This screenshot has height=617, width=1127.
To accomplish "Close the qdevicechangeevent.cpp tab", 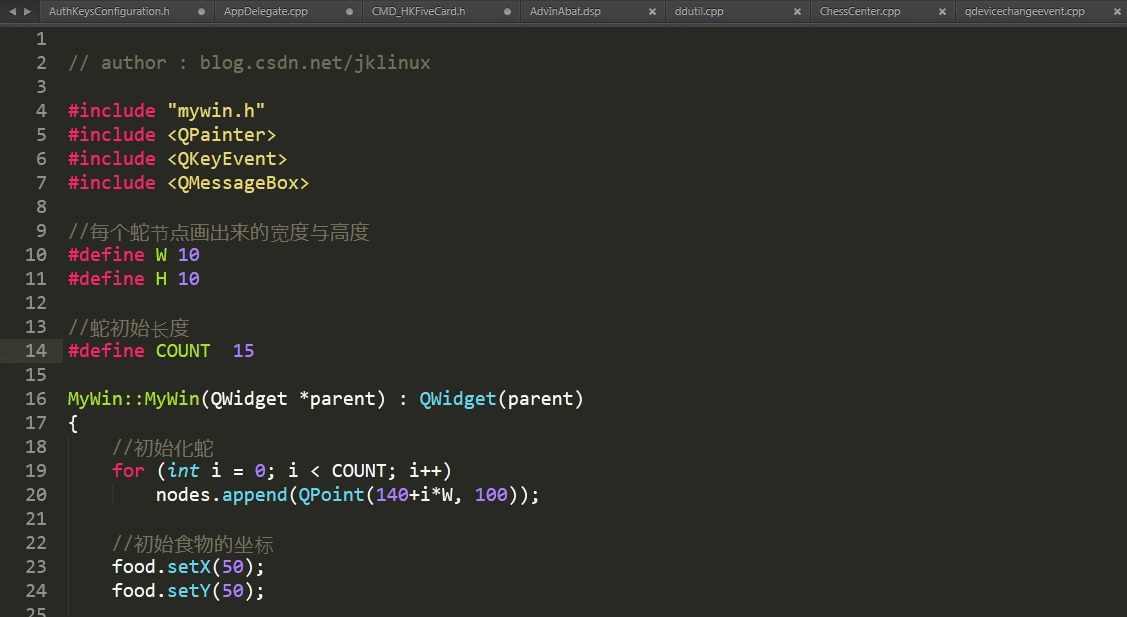I will (x=1118, y=13).
